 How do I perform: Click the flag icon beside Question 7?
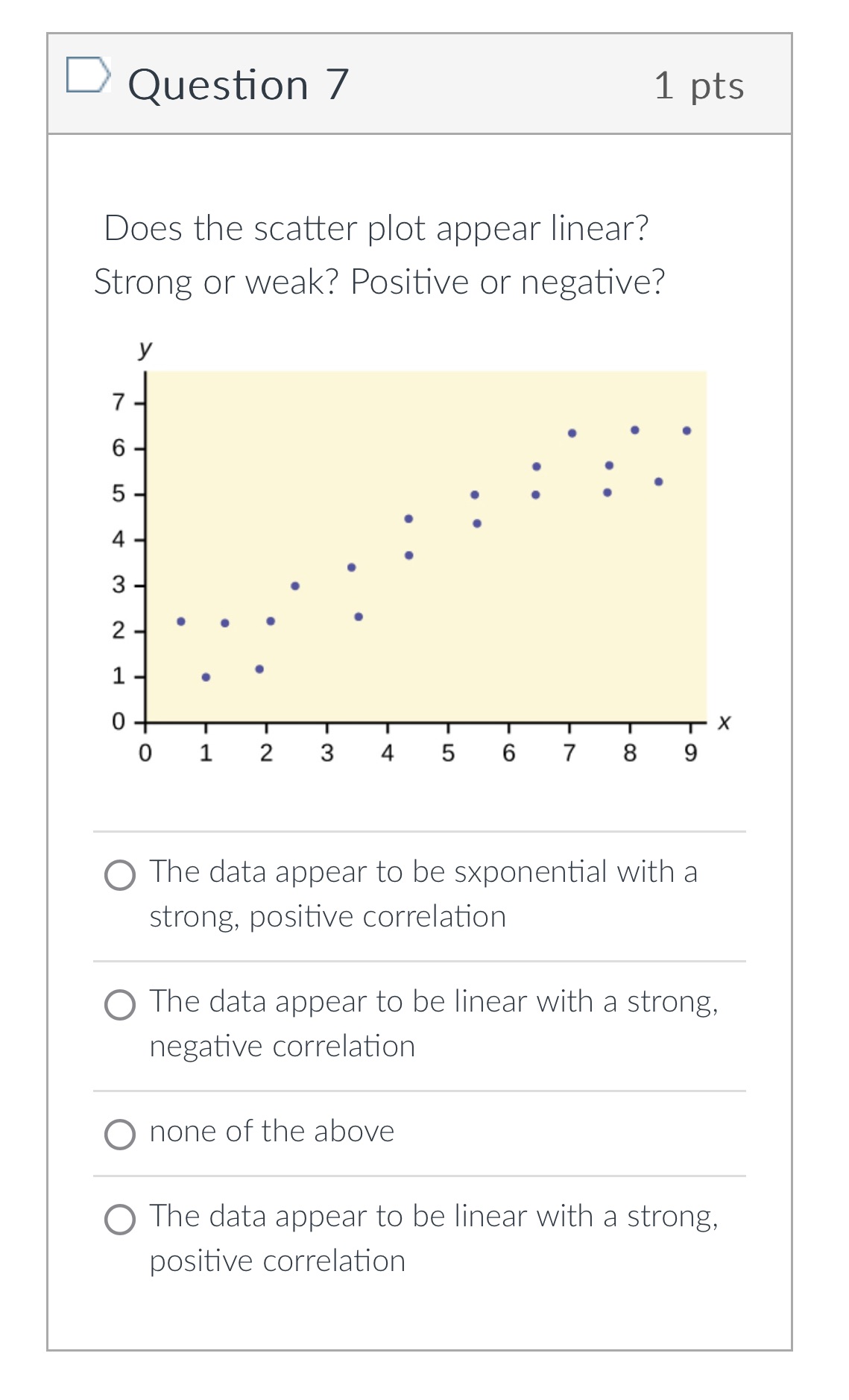pos(87,77)
